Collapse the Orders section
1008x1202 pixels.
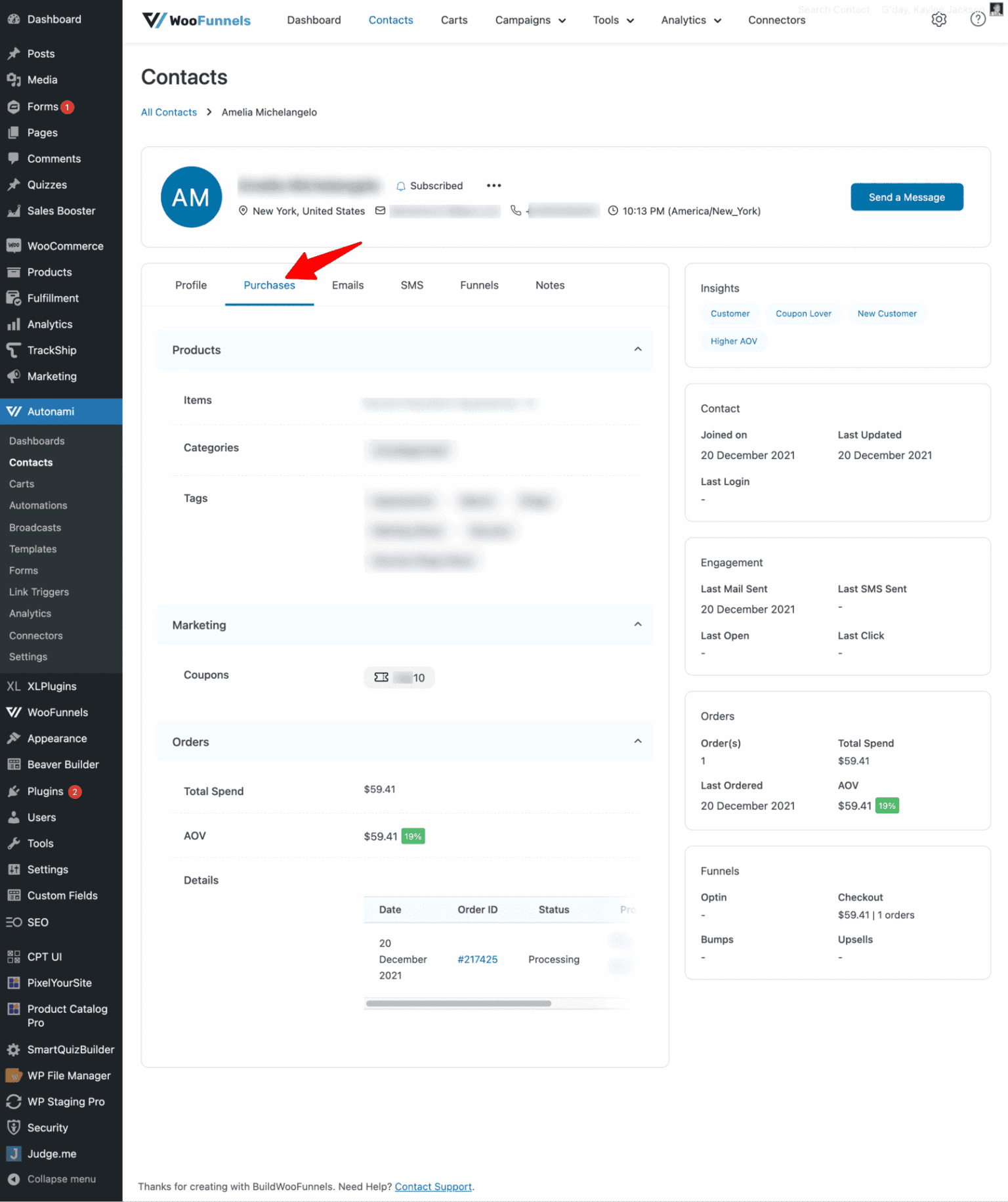click(x=638, y=741)
